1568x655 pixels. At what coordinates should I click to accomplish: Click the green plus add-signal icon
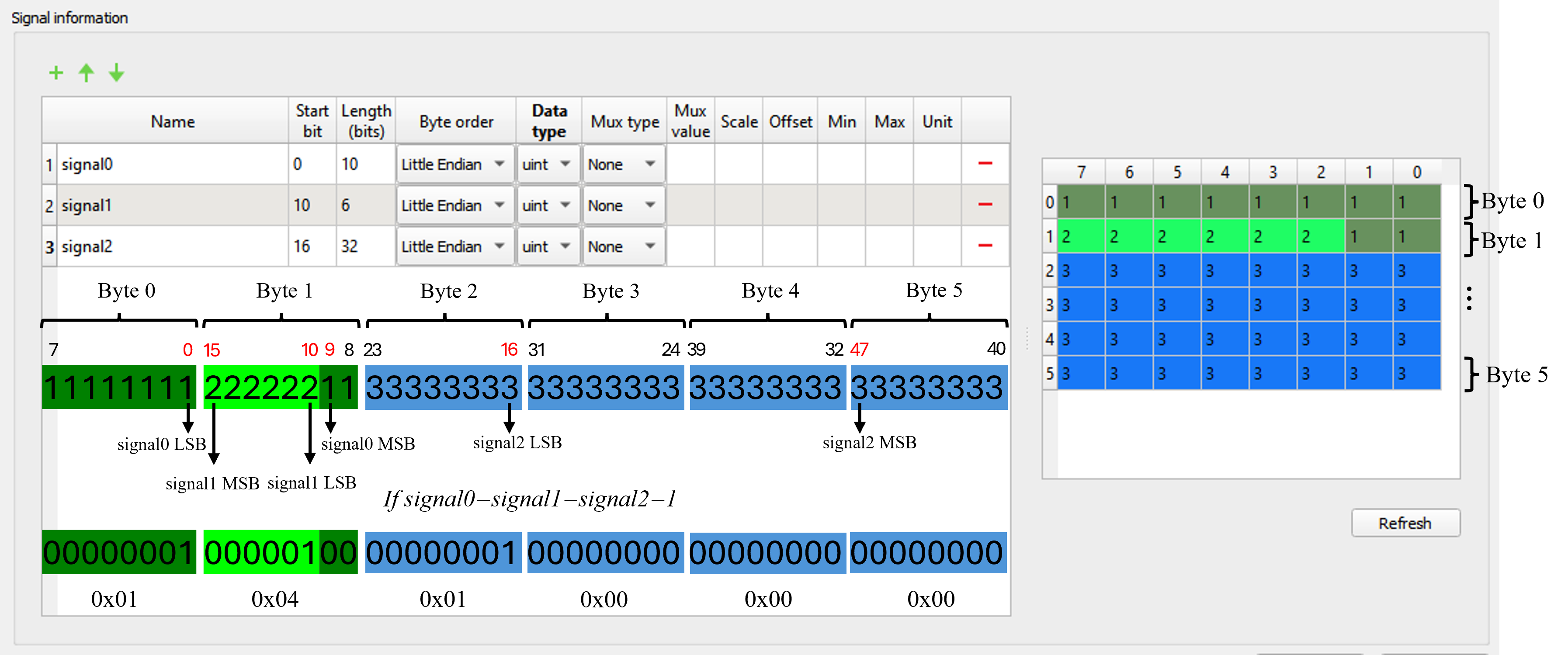pyautogui.click(x=56, y=73)
